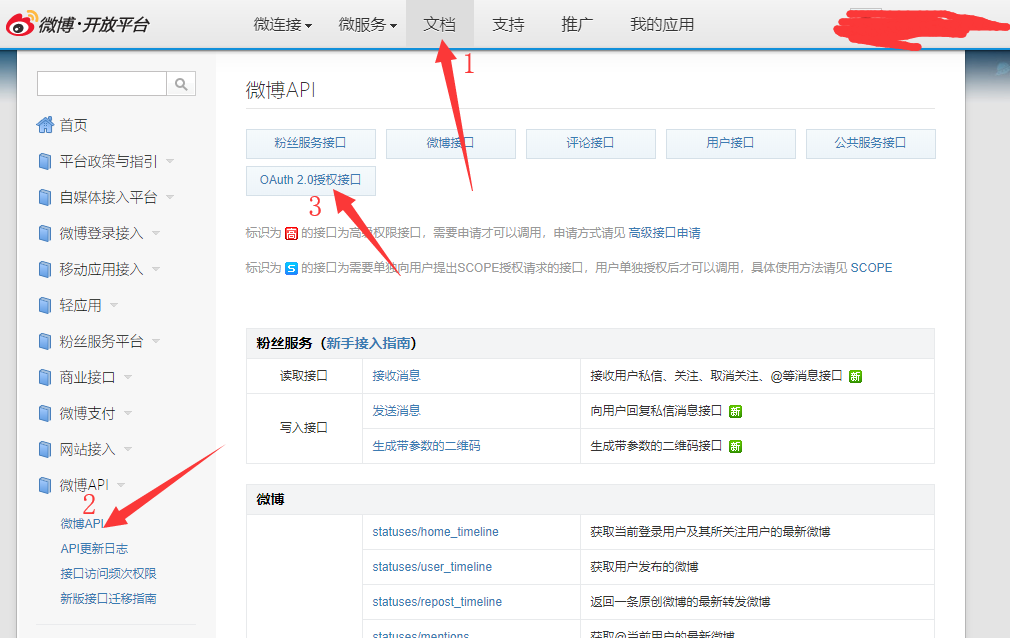The image size is (1010, 638).
Task: Click the 公共服务接口 button
Action: [870, 144]
